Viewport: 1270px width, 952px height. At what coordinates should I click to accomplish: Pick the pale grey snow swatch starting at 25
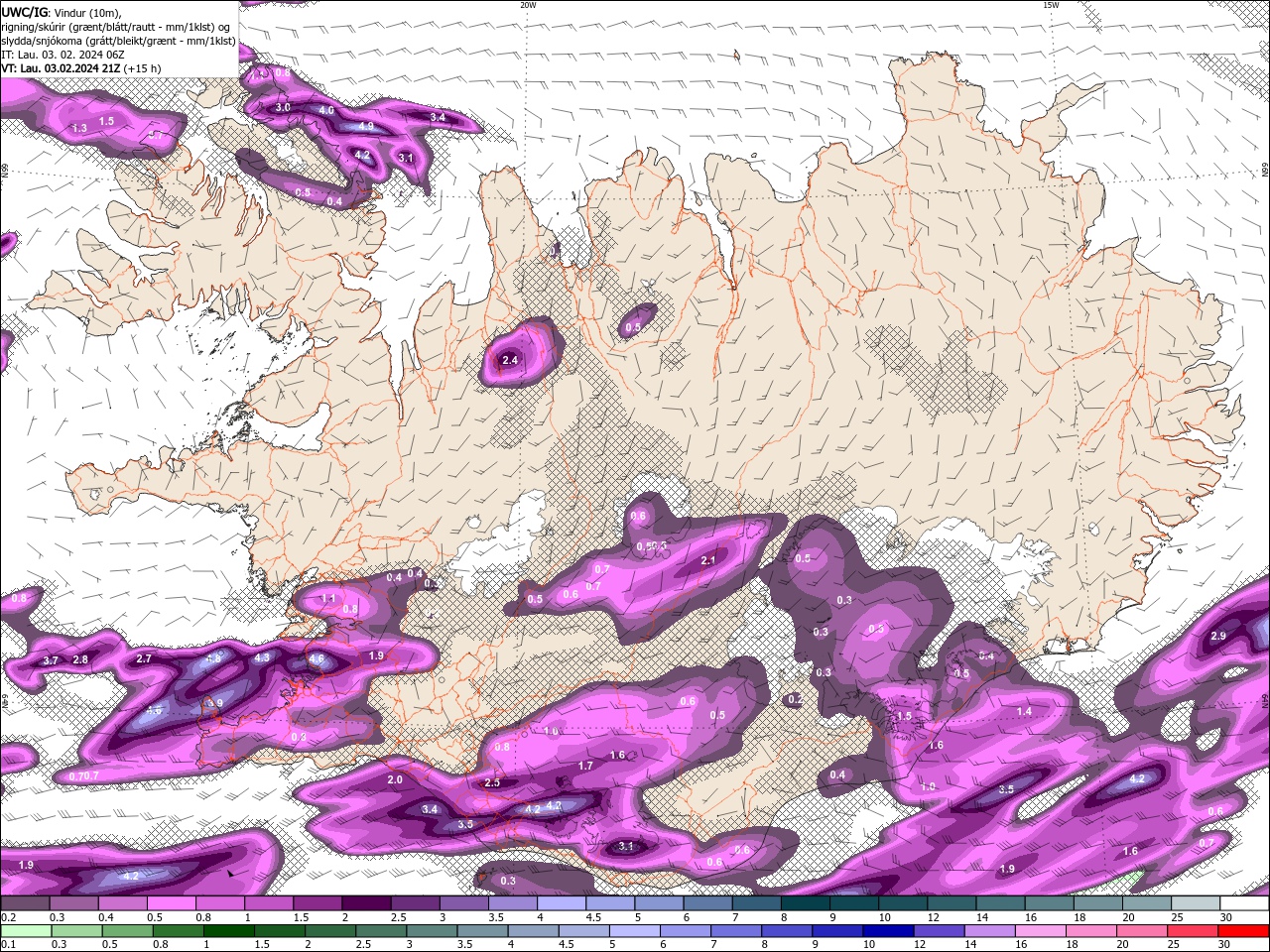[x=1196, y=903]
